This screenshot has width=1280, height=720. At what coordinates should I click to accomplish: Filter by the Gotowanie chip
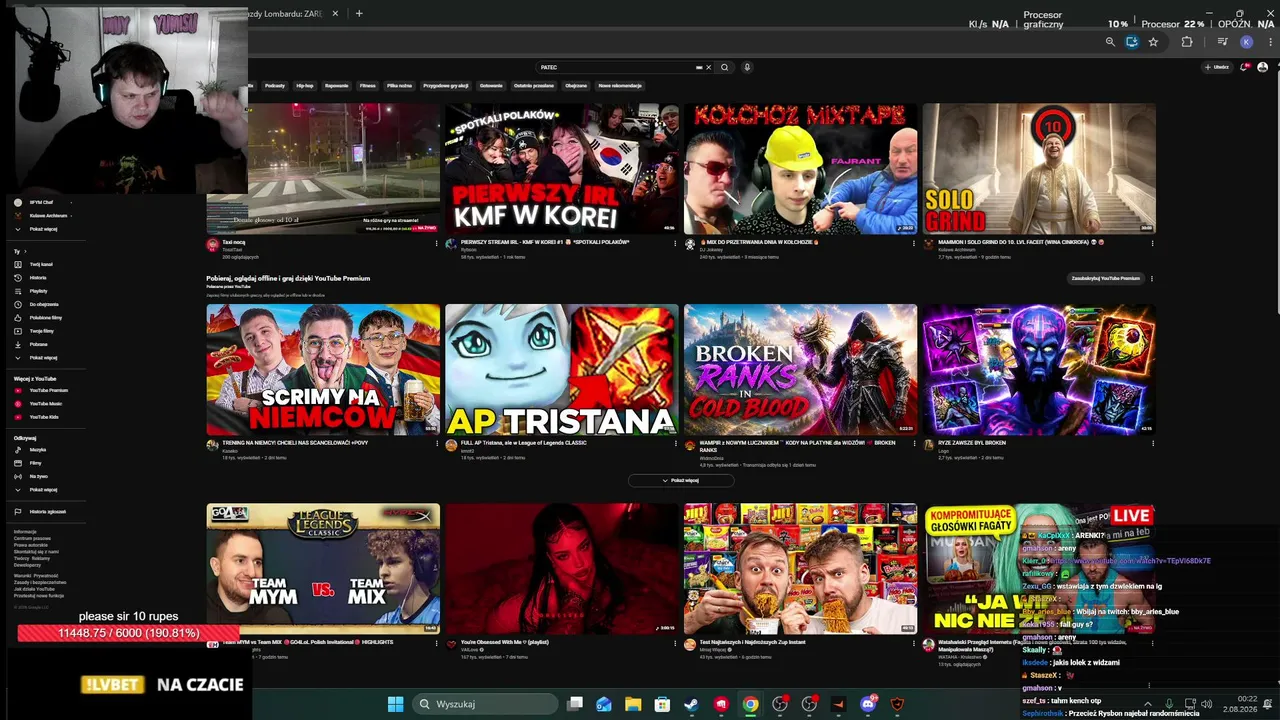(491, 86)
